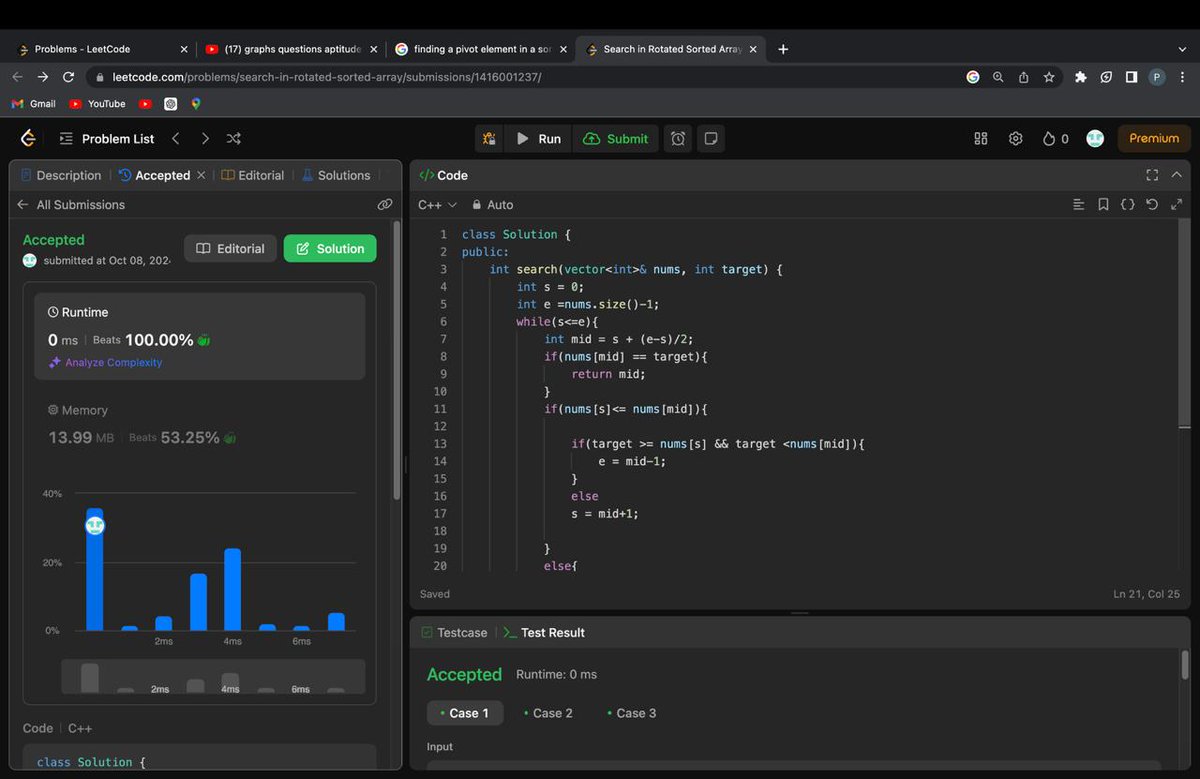1200x779 pixels.
Task: Open browser extensions puzzle icon
Action: [1080, 77]
